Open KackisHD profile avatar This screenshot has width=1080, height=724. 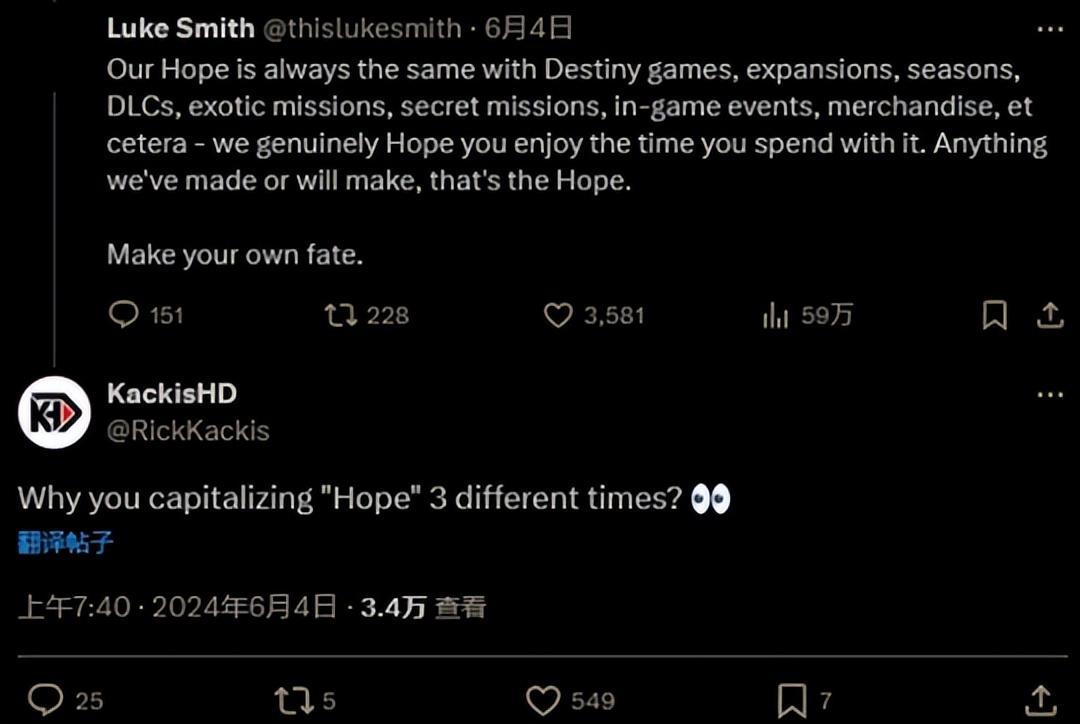pyautogui.click(x=54, y=412)
